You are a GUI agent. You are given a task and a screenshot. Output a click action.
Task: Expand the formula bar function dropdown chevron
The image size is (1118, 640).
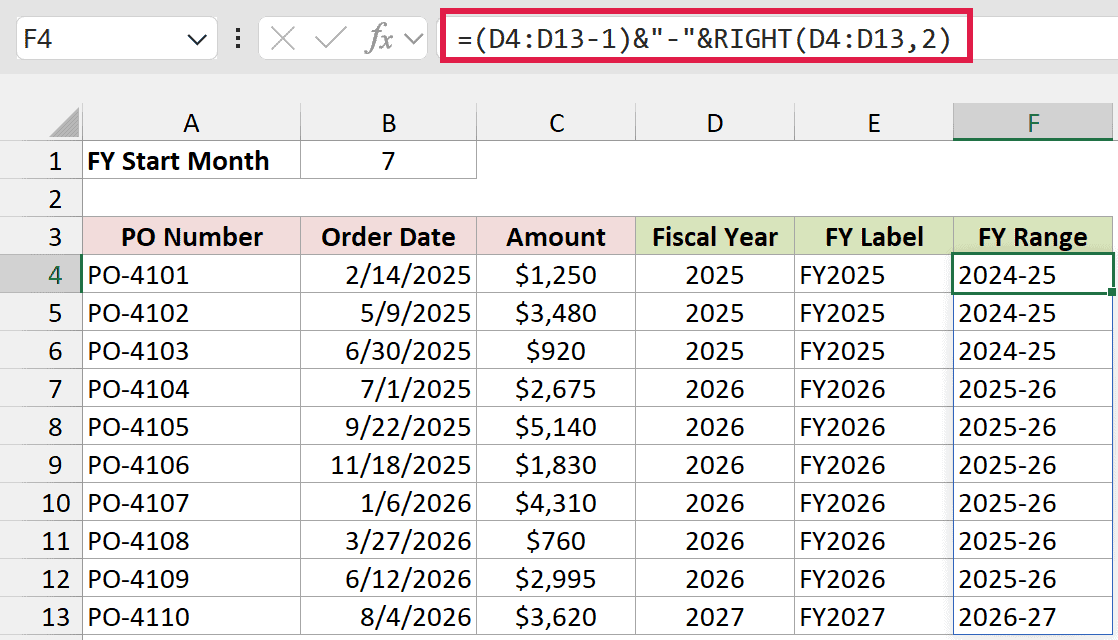[x=413, y=38]
